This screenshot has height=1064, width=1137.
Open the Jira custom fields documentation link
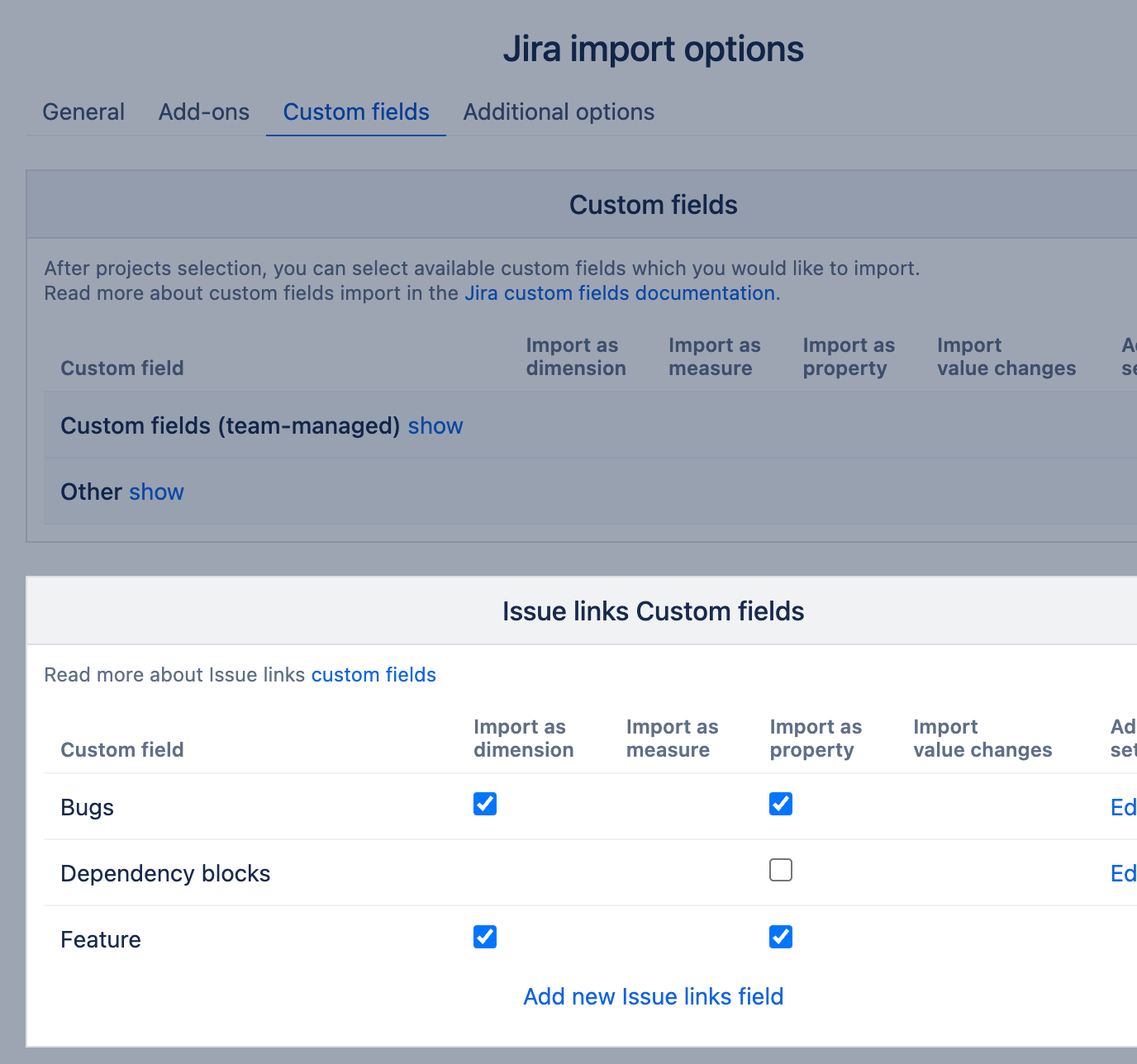tap(620, 293)
